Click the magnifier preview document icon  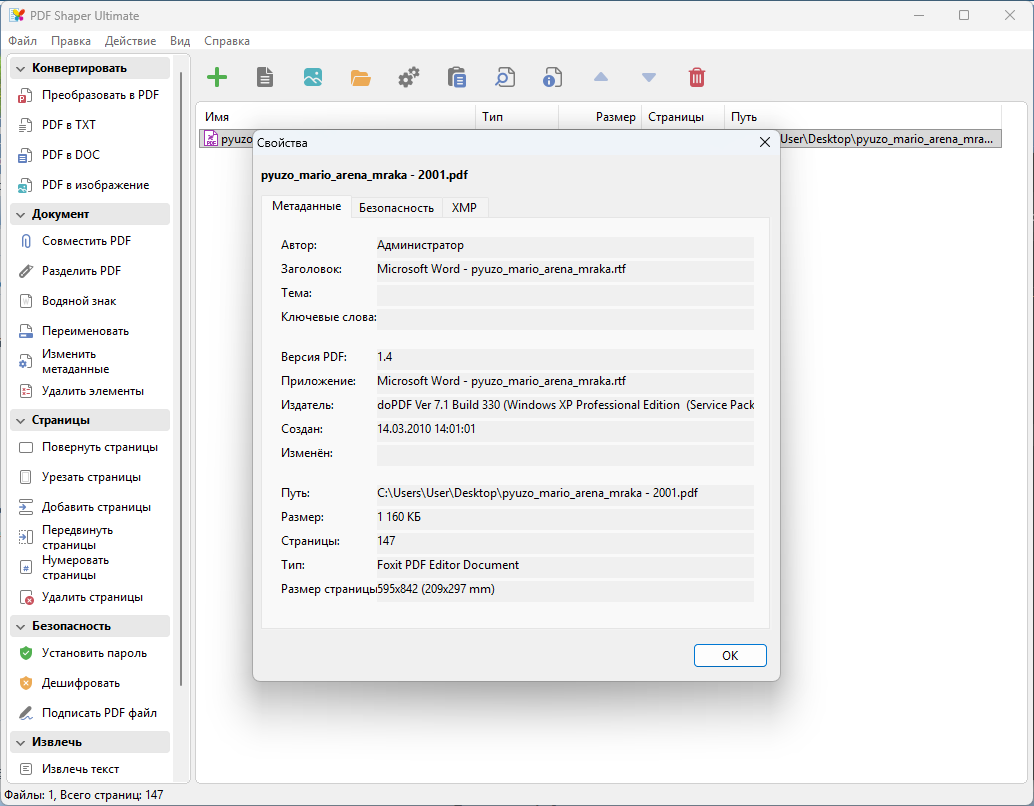[504, 77]
